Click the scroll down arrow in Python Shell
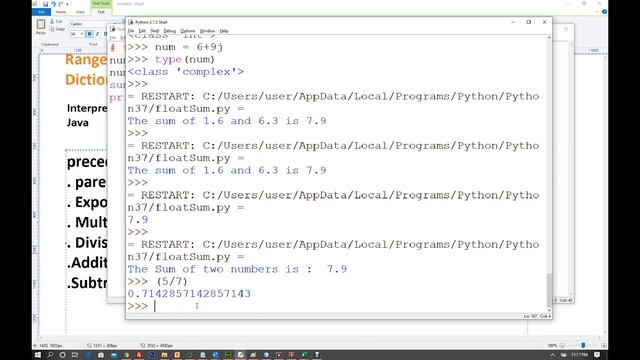Viewport: 640px width, 360px height. coord(549,310)
